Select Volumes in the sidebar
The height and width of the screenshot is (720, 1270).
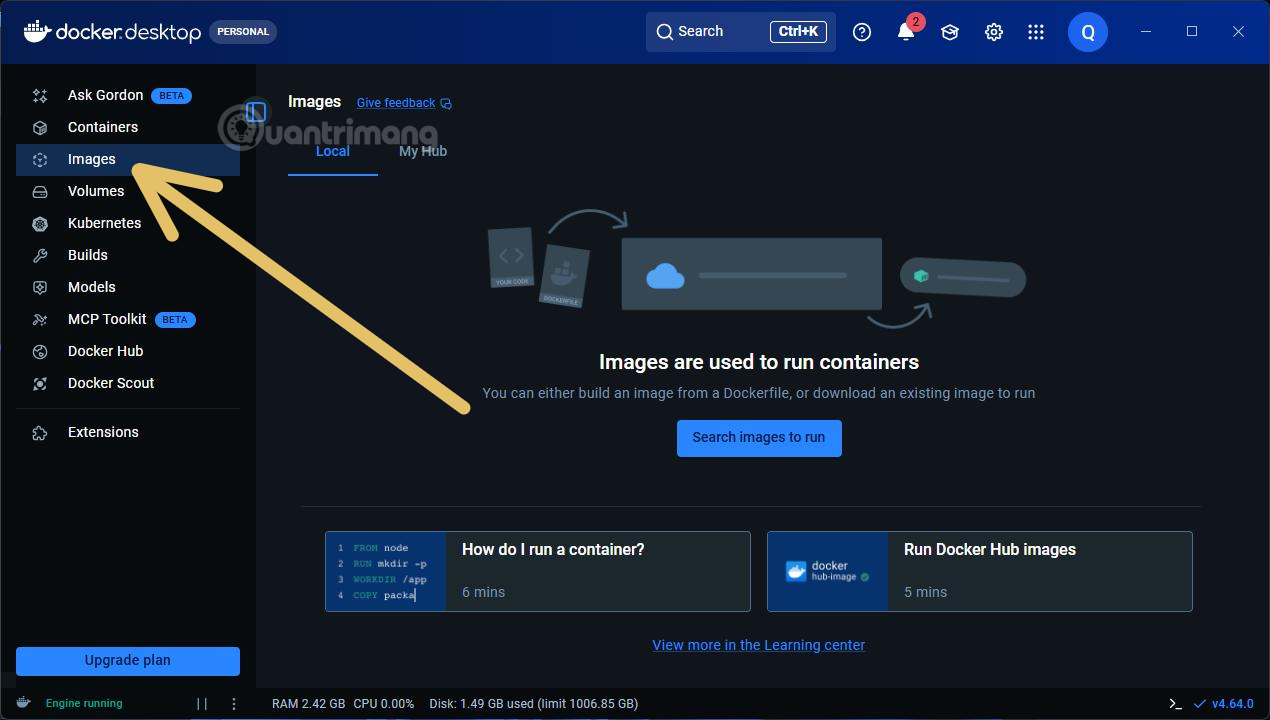(128, 192)
